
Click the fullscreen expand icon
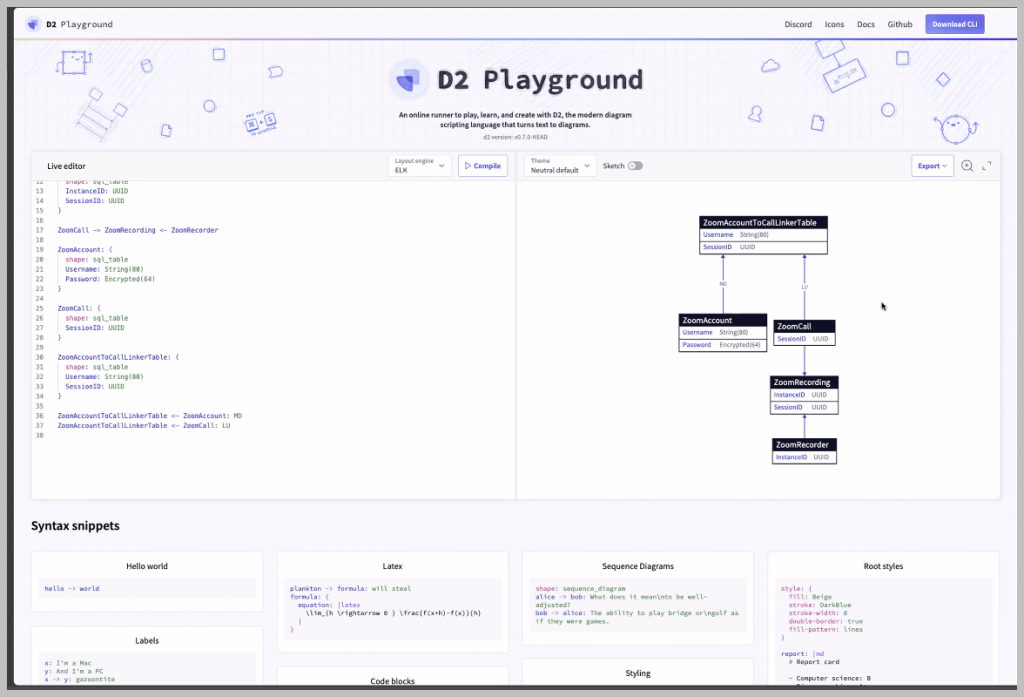coord(987,166)
